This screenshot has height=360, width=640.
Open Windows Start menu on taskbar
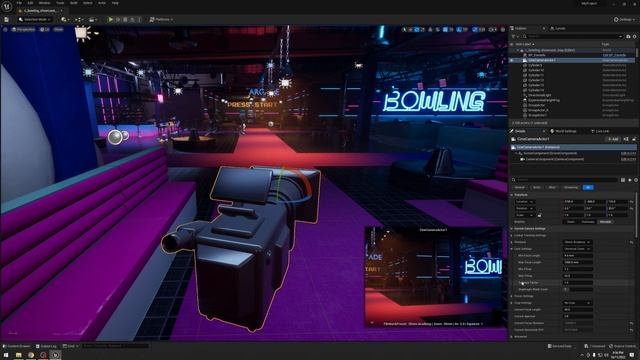(6, 355)
